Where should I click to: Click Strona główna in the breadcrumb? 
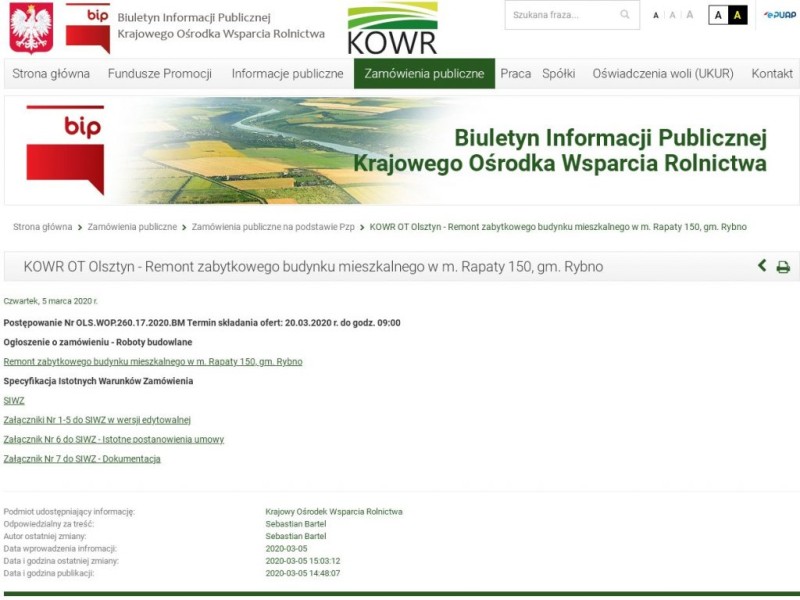pos(42,227)
